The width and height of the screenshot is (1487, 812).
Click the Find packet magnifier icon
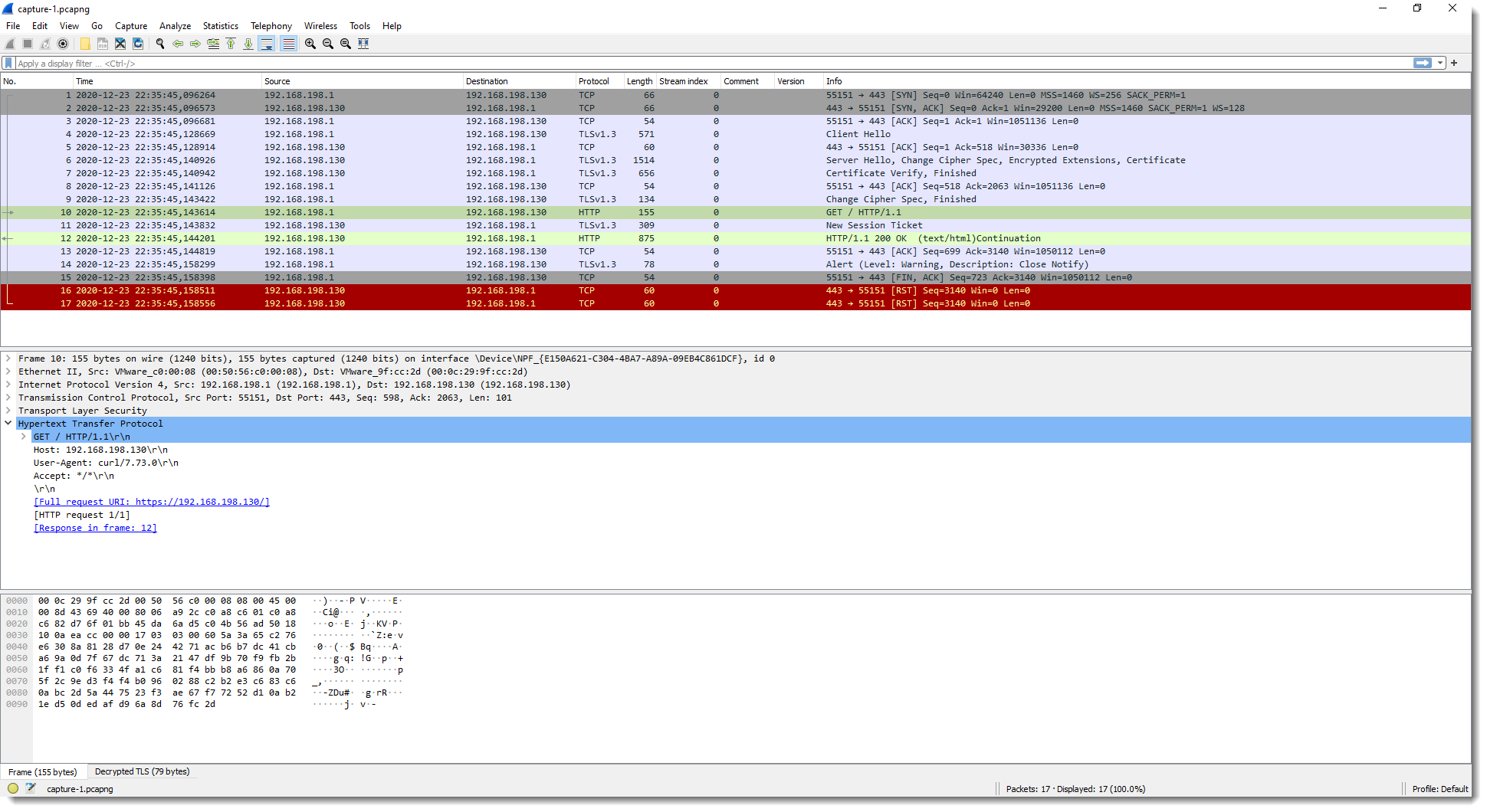click(x=160, y=44)
